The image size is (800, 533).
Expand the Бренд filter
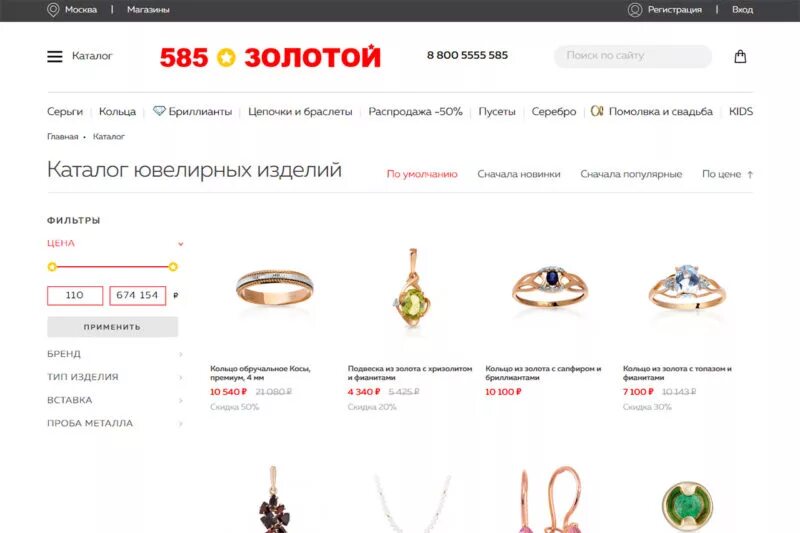tap(181, 354)
